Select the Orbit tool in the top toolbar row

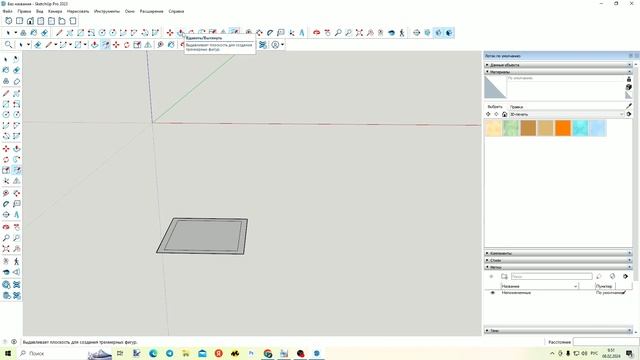click(316, 33)
